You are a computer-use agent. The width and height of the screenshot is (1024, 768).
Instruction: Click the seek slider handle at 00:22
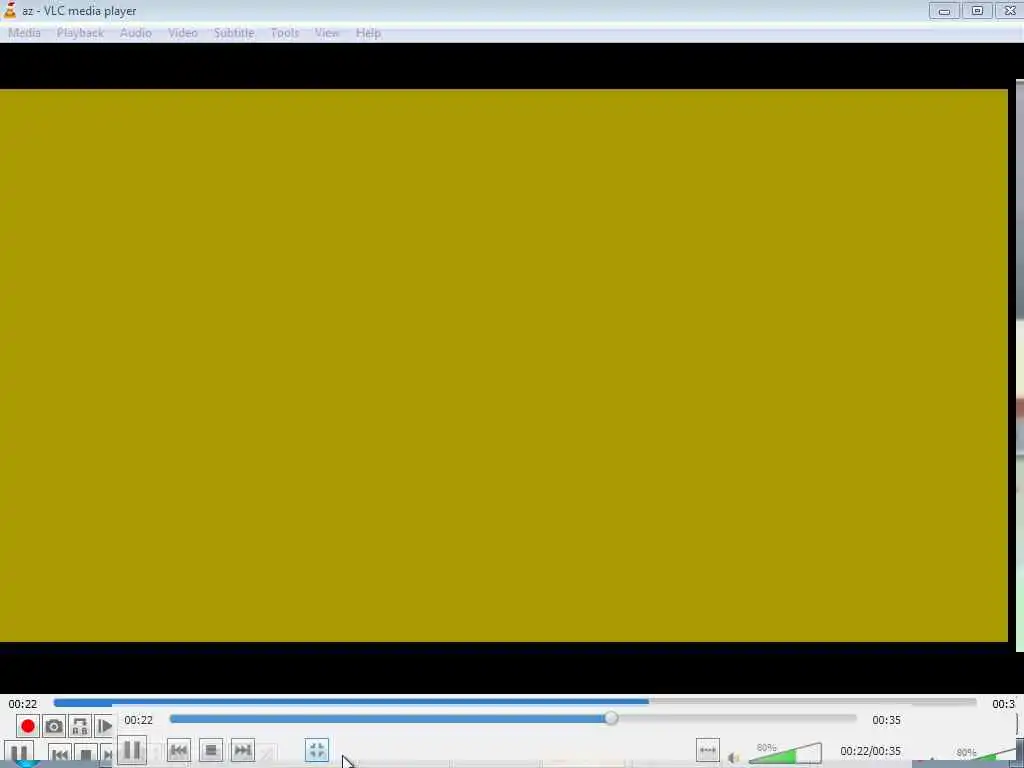click(611, 718)
